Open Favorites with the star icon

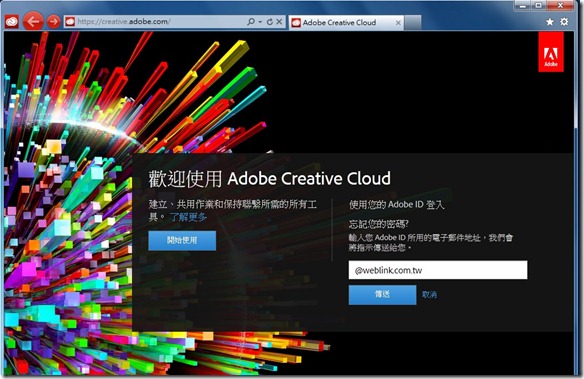pyautogui.click(x=550, y=22)
